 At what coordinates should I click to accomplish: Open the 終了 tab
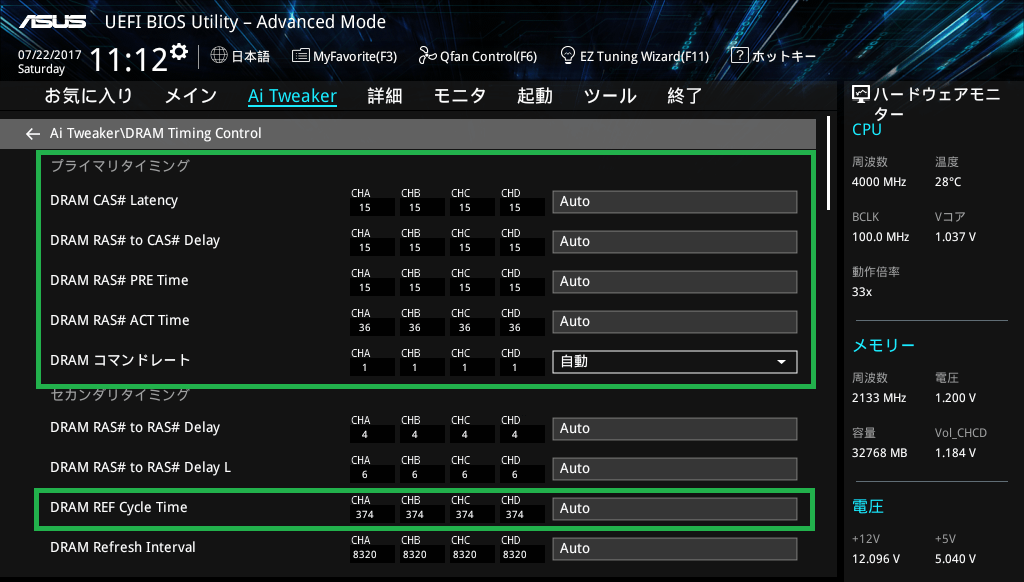(x=684, y=96)
